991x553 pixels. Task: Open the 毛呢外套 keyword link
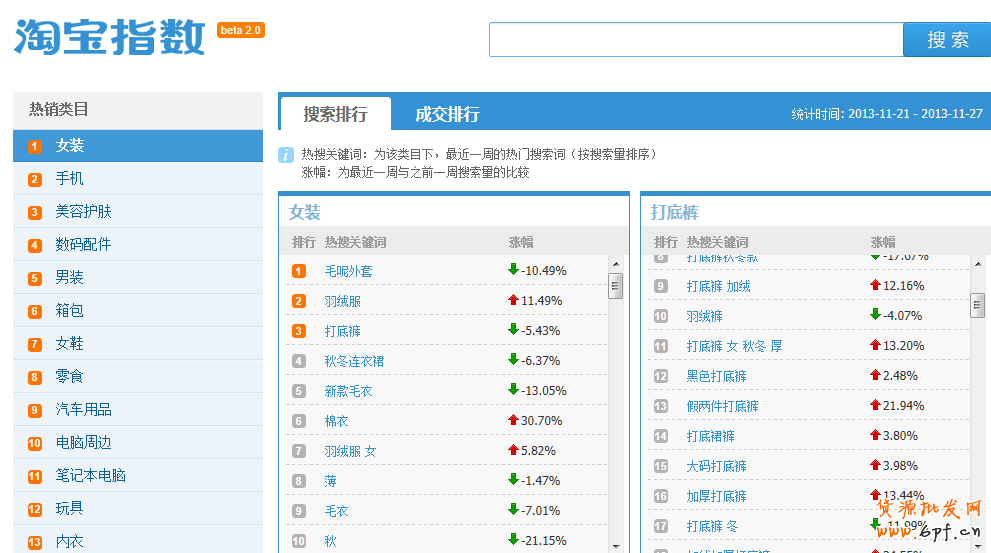coord(348,271)
